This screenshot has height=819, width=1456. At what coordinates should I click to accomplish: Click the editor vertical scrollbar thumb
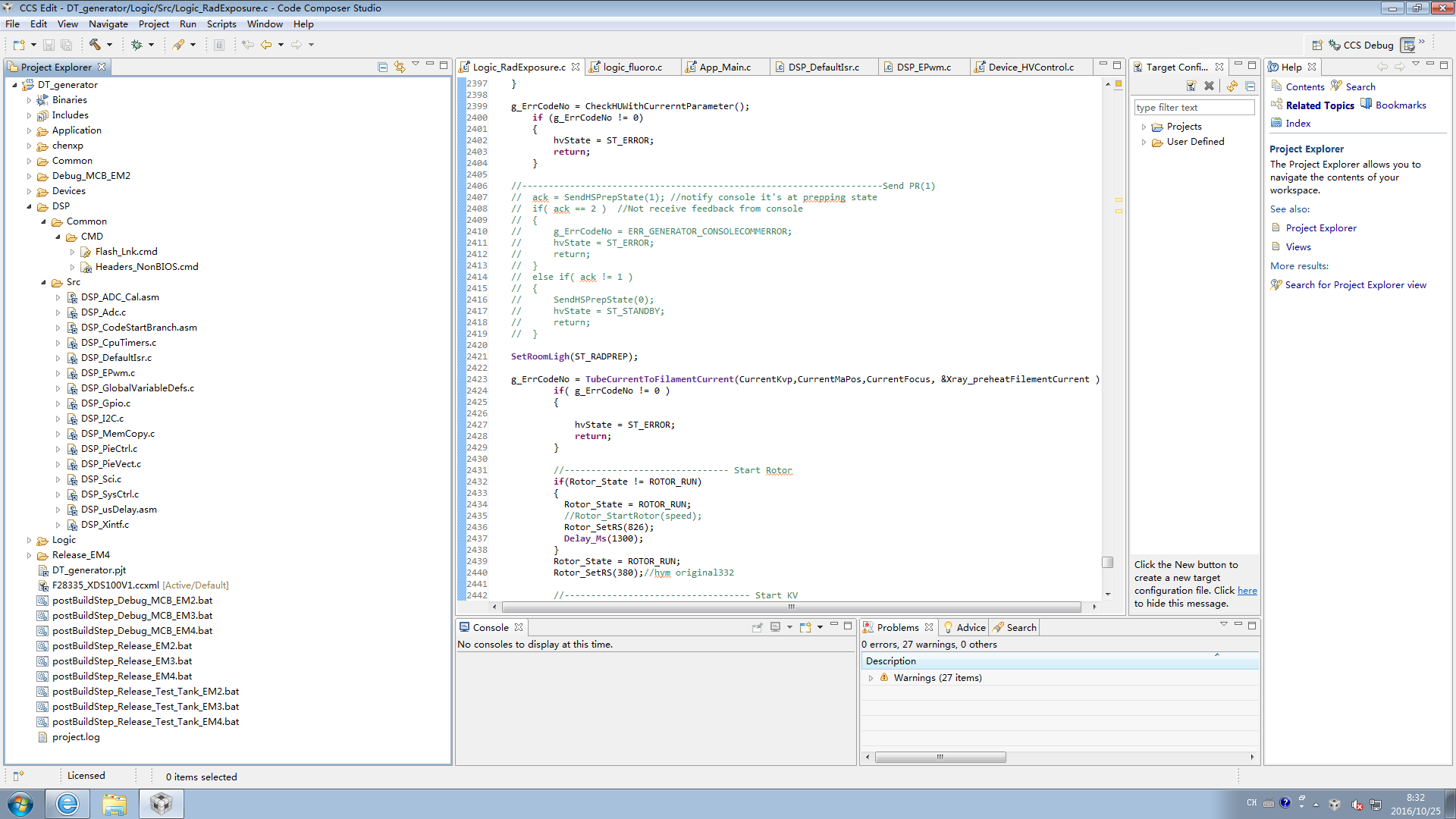click(x=1108, y=562)
